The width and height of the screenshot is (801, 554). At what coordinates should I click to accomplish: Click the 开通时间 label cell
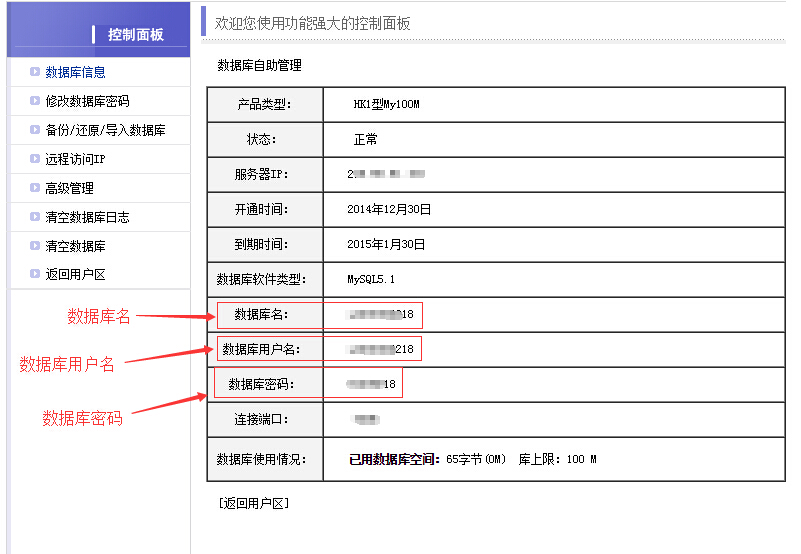265,210
